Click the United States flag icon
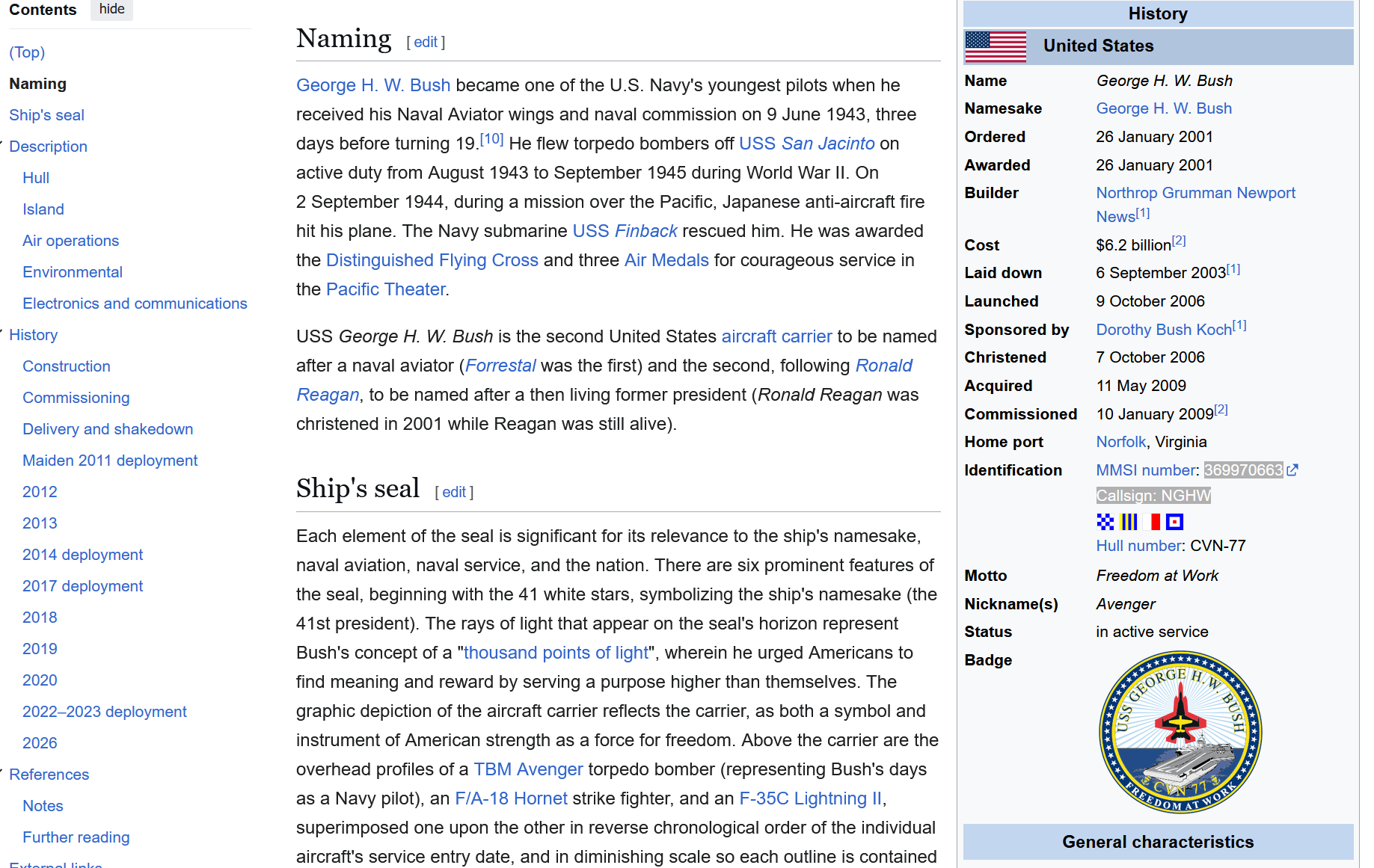The width and height of the screenshot is (1374, 868). (995, 46)
